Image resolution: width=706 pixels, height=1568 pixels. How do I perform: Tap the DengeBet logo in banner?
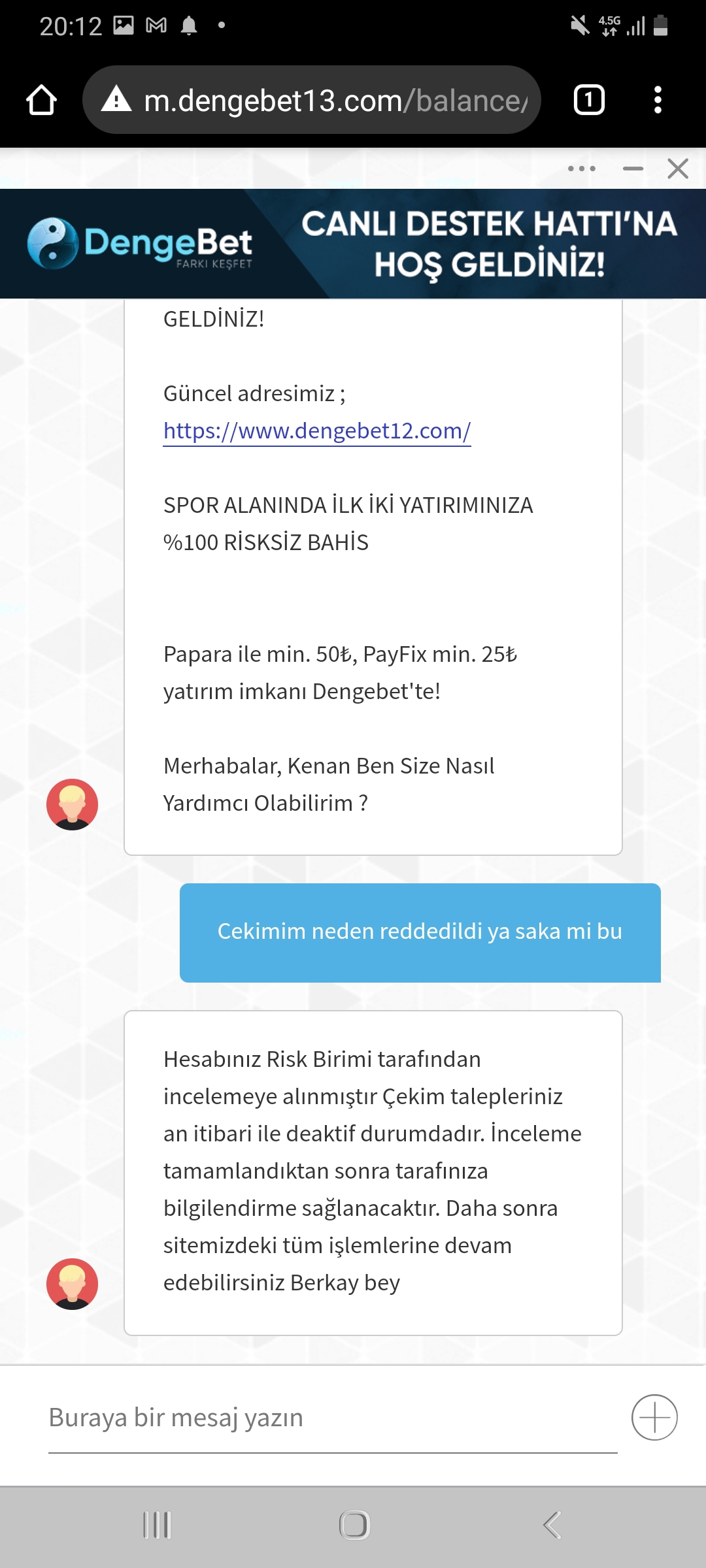point(139,244)
